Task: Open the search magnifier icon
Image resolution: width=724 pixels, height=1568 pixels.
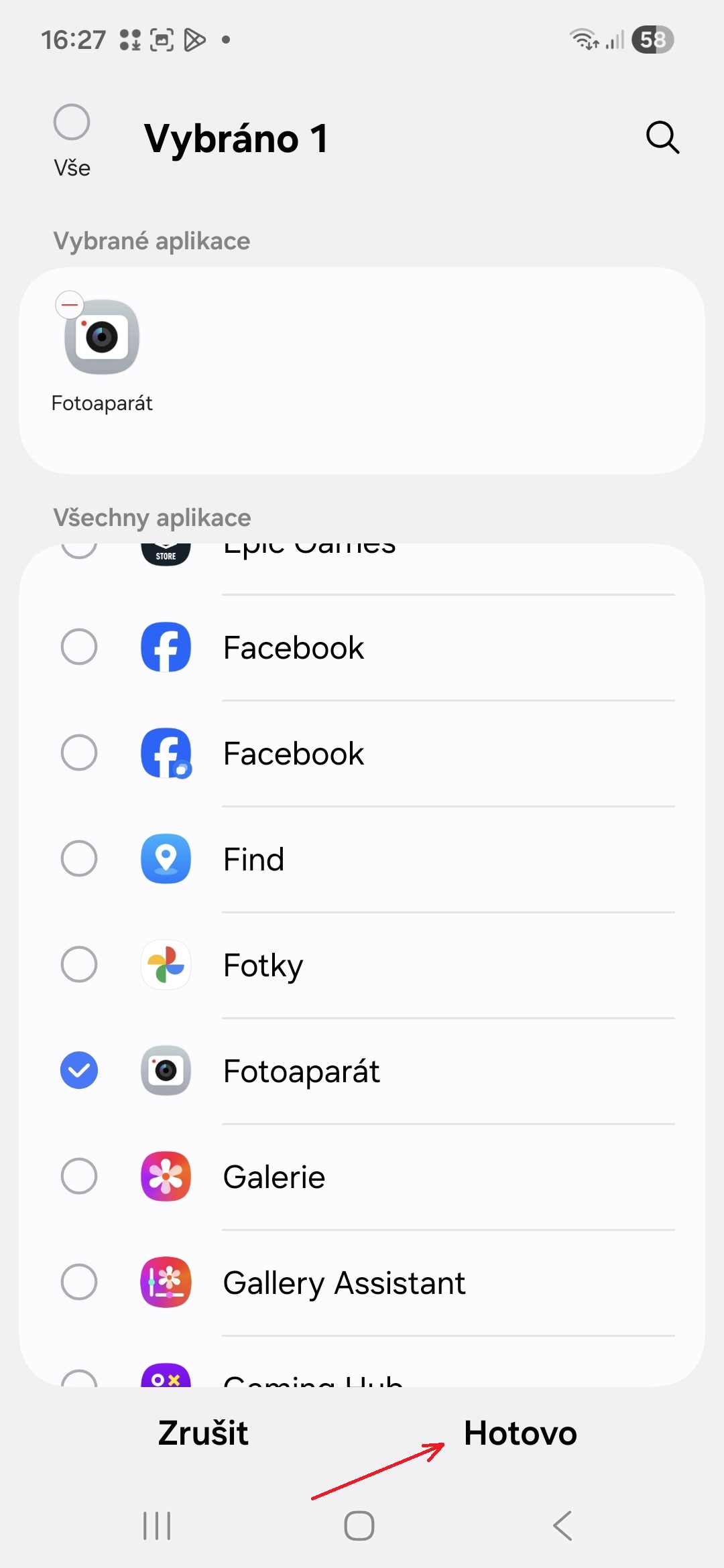Action: click(662, 138)
